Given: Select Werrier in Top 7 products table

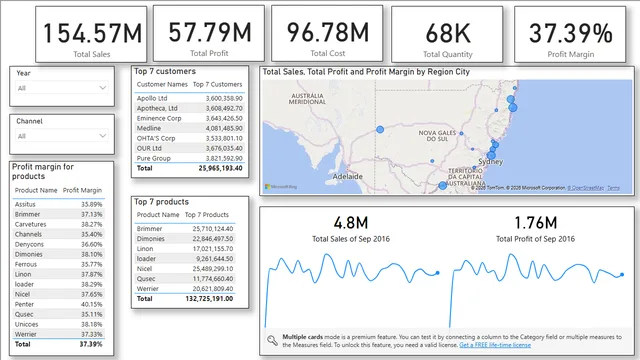Looking at the screenshot, I should click(x=185, y=289).
